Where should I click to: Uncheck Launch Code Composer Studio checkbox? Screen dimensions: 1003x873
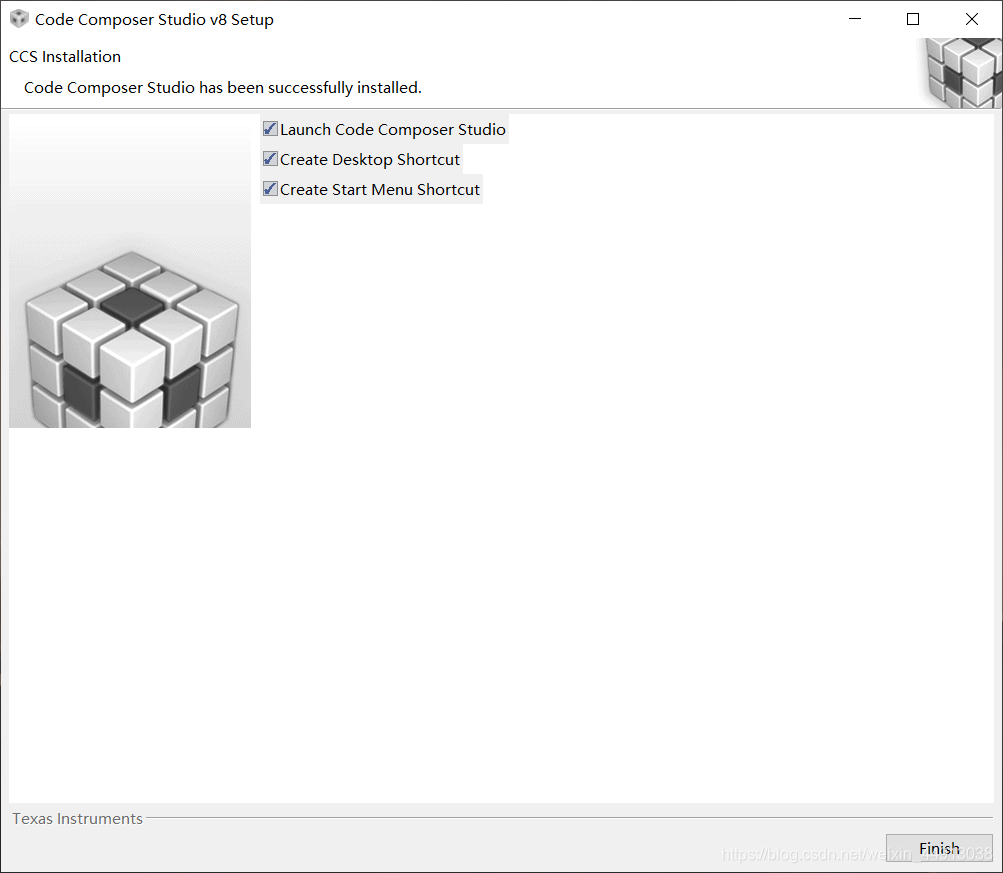pyautogui.click(x=270, y=129)
